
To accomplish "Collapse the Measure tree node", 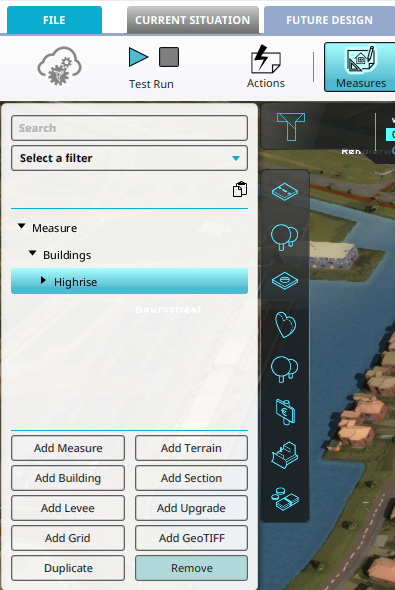I will [21, 226].
